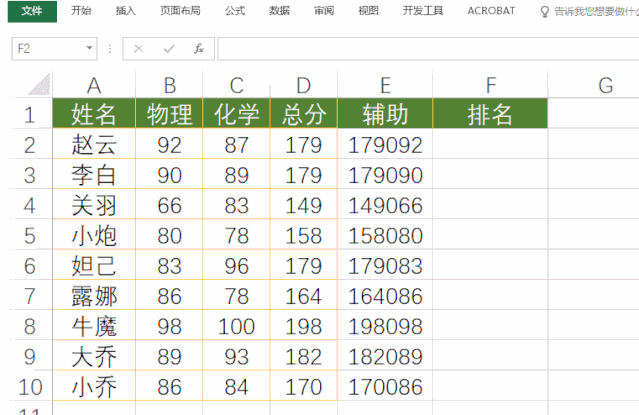The height and width of the screenshot is (415, 639).
Task: Select the cell containing 牛魔
Action: pyautogui.click(x=94, y=326)
